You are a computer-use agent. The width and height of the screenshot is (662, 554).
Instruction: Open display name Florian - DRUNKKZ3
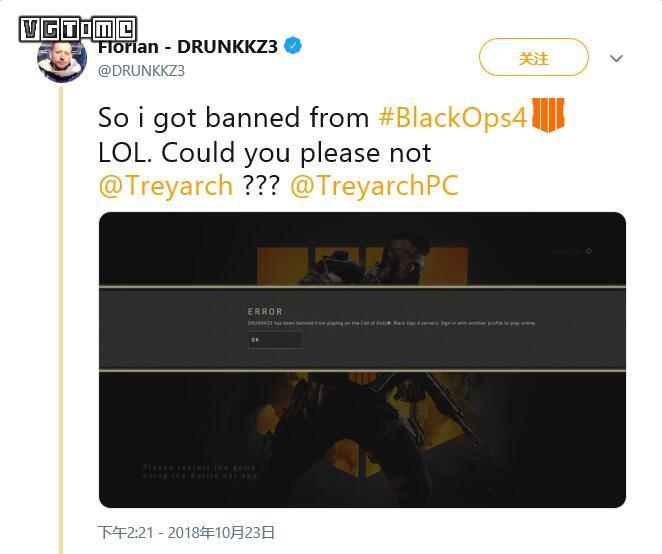[x=187, y=46]
